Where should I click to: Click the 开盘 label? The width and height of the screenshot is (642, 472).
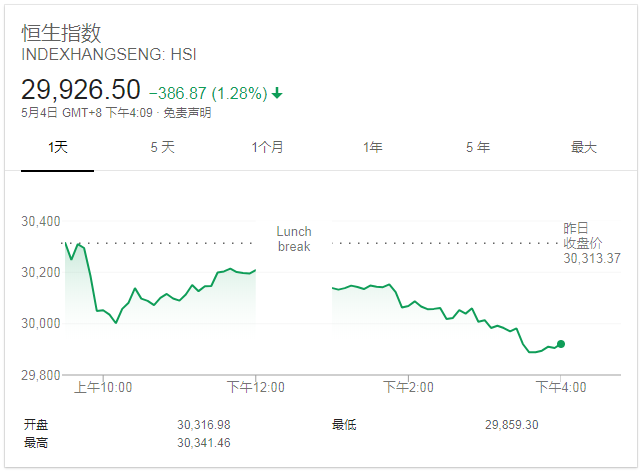point(36,425)
